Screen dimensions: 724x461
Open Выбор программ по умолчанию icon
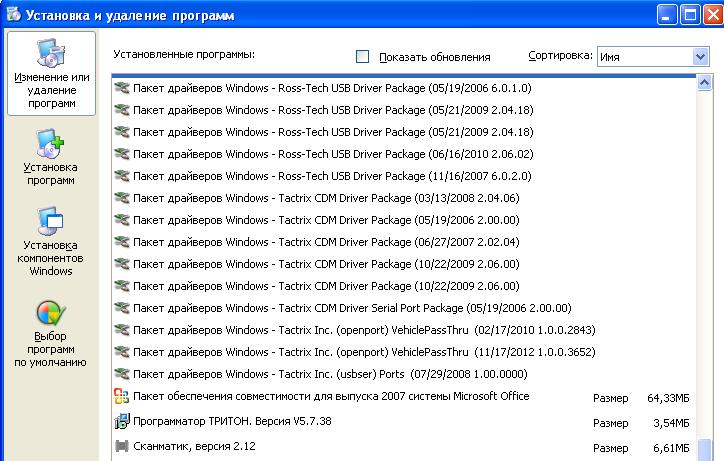(51, 313)
